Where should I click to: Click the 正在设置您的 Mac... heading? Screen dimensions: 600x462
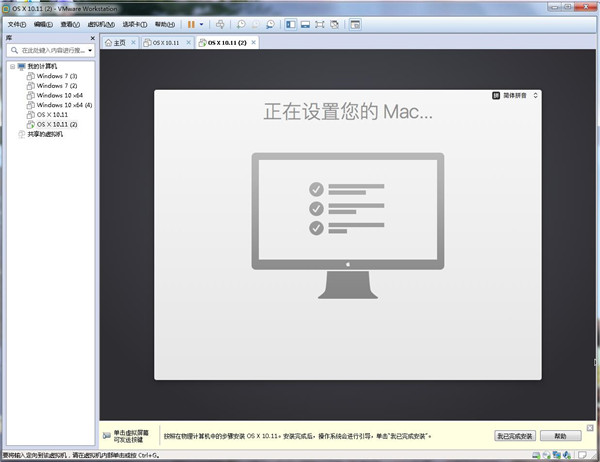coord(348,112)
